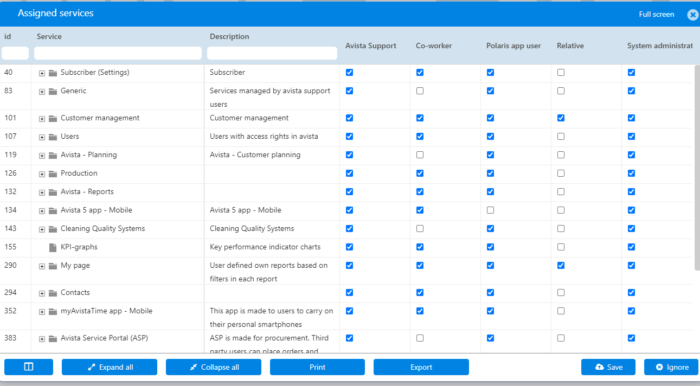
Task: Enable Polaris app user for Avista 5 app - Mobile
Action: [490, 210]
